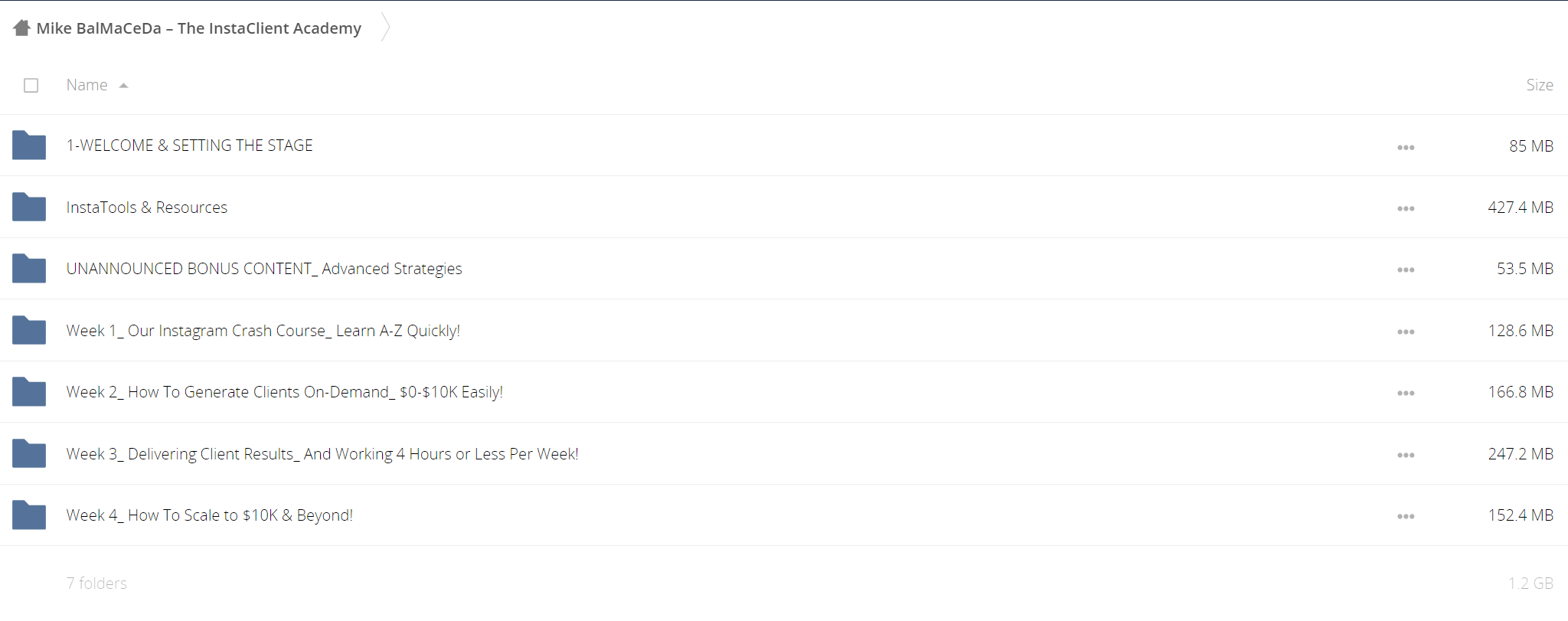Show actions menu for 1-WELCOME folder

[x=1406, y=147]
